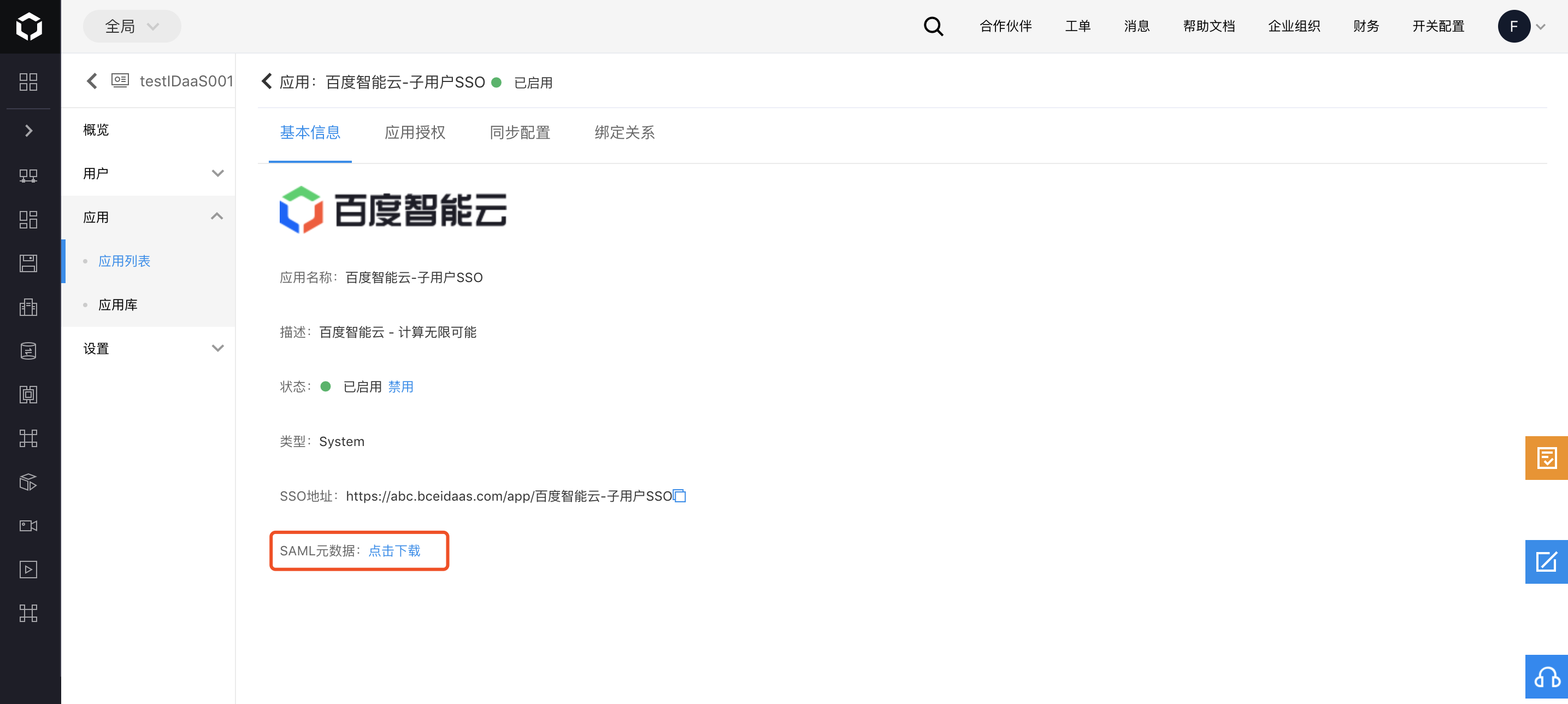Click the 已启用 status in page header
This screenshot has height=704, width=1568.
tap(533, 82)
